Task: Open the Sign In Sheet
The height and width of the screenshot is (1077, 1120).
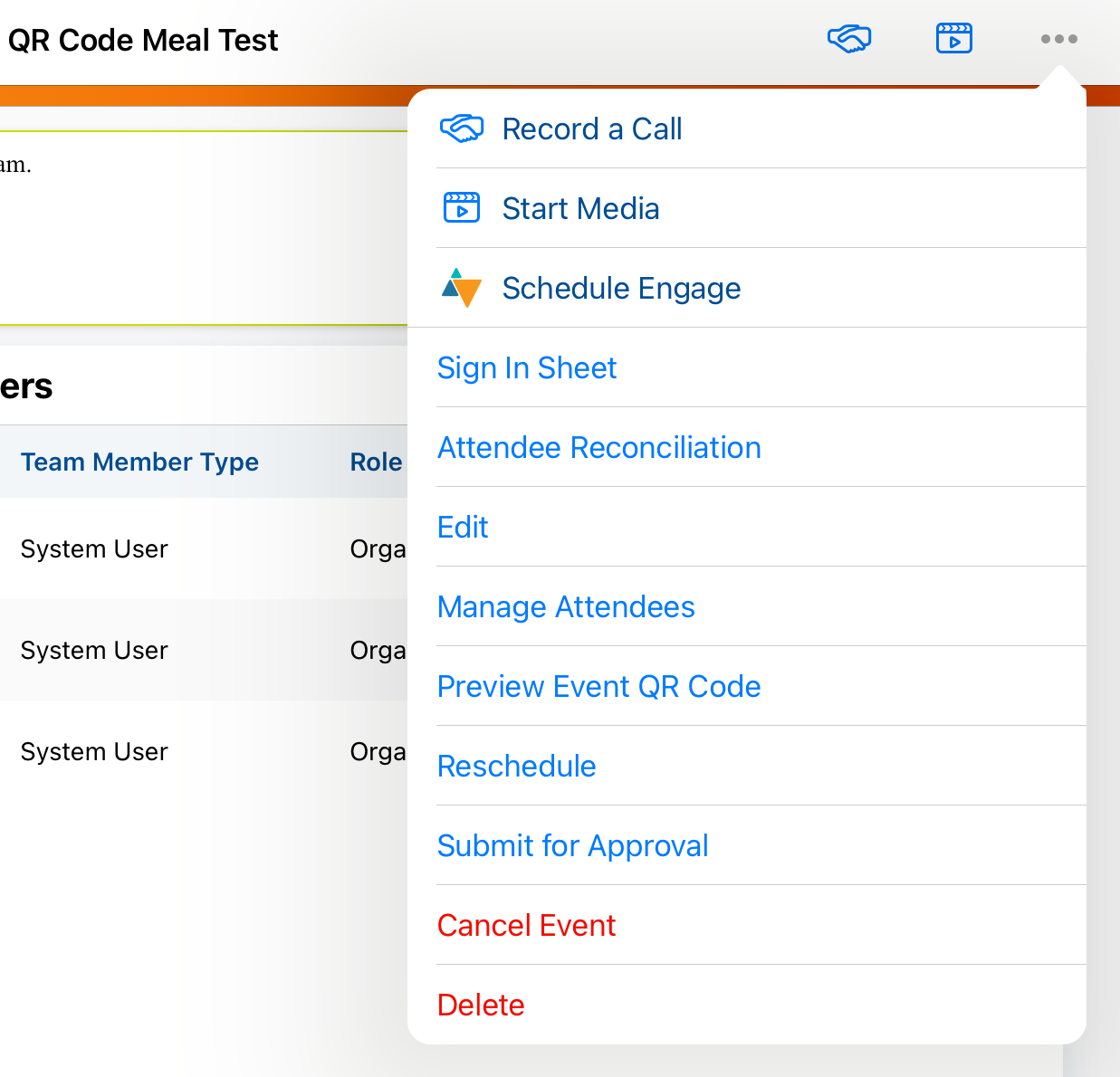Action: [x=527, y=368]
